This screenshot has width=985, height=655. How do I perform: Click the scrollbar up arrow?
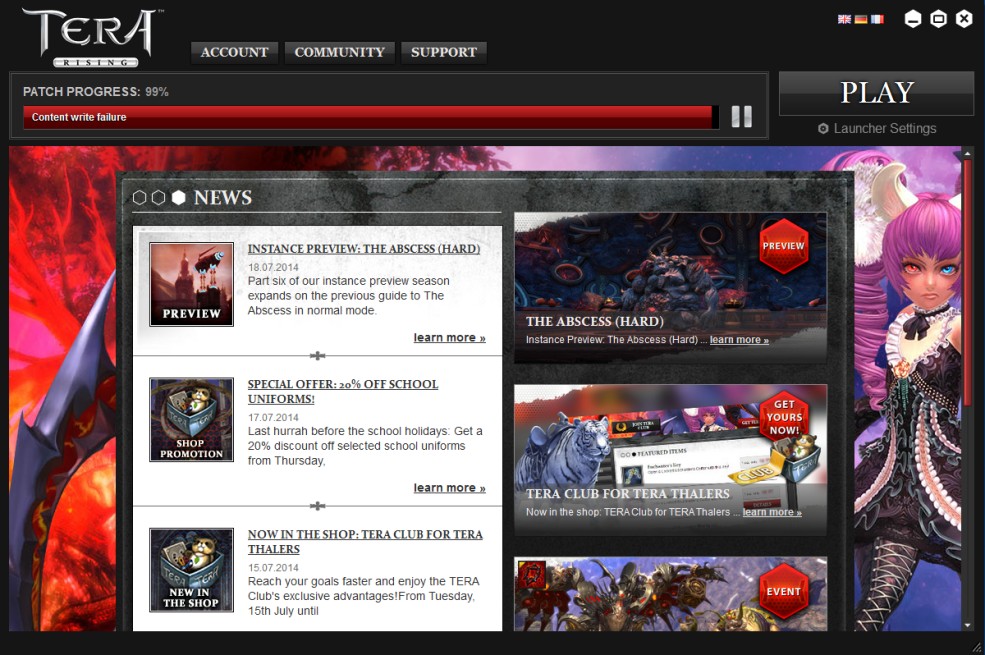tap(967, 153)
